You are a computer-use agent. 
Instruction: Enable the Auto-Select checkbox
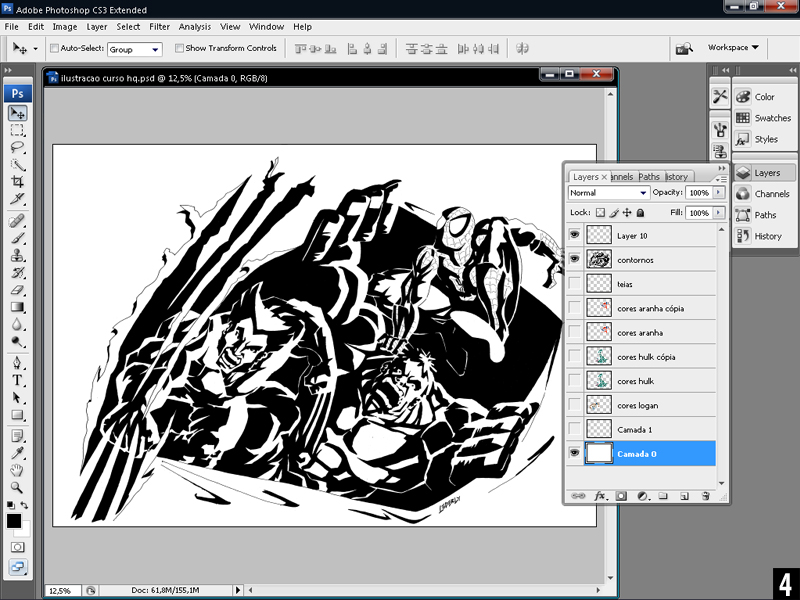pos(53,48)
